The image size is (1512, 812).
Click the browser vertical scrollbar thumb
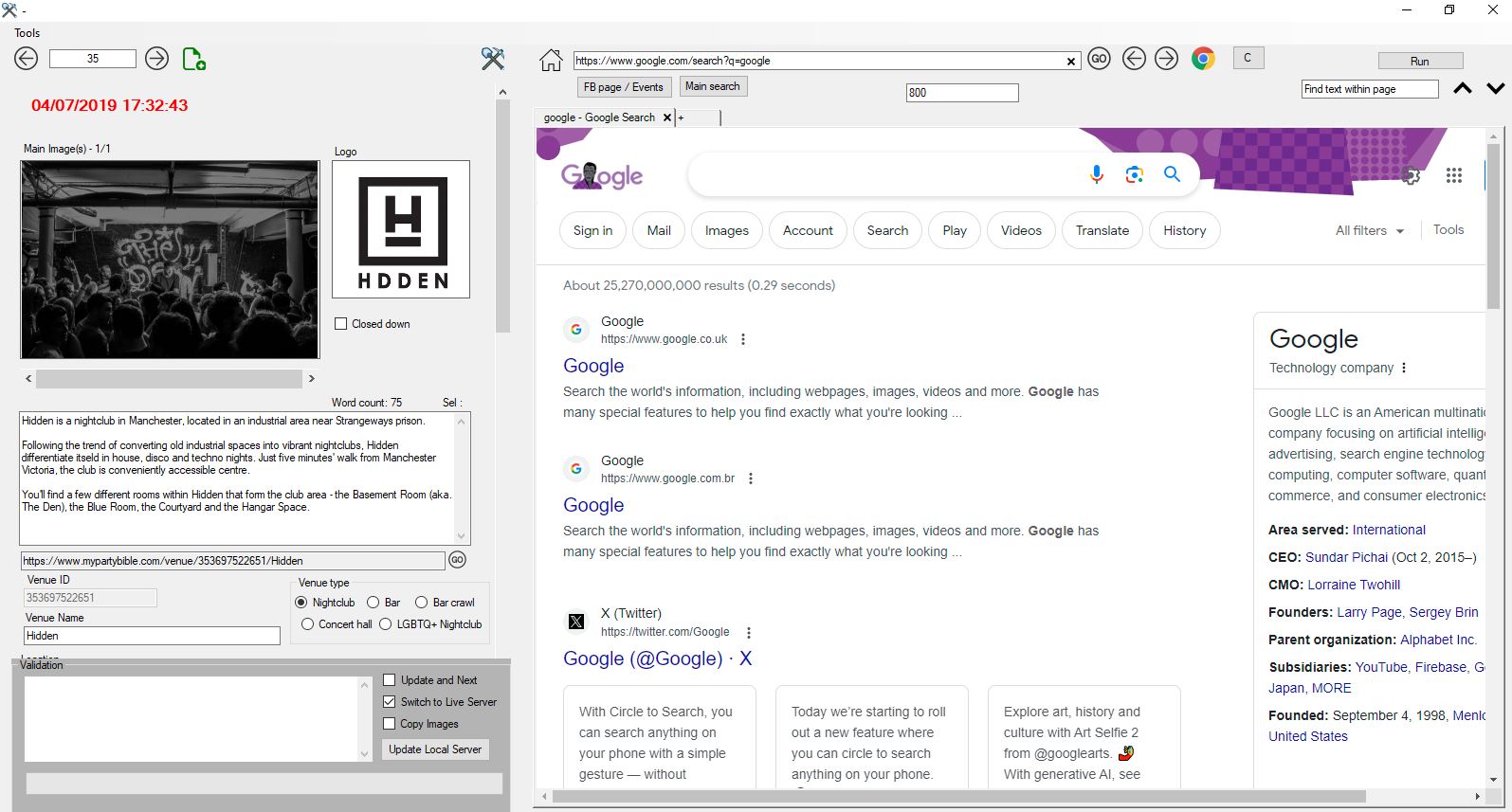click(1493, 226)
